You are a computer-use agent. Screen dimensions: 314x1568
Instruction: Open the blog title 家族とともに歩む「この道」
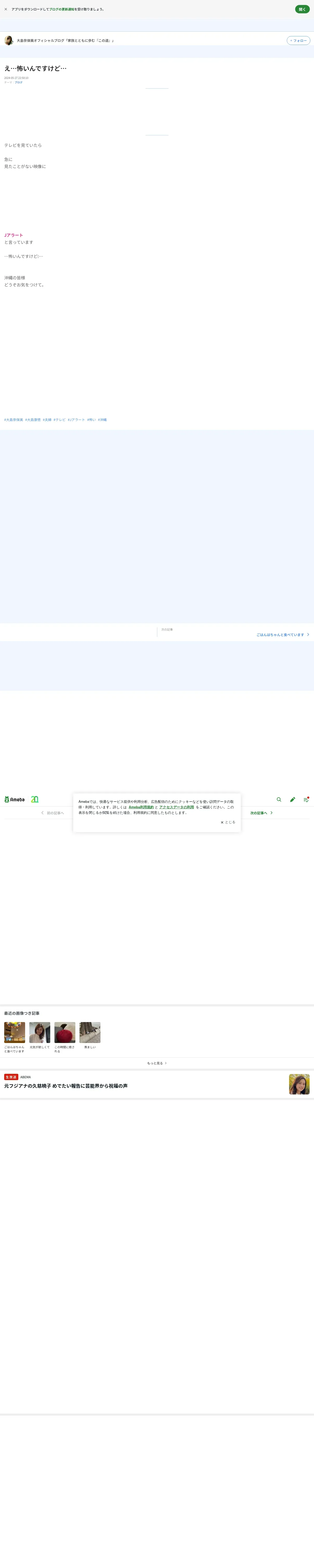pyautogui.click(x=65, y=41)
